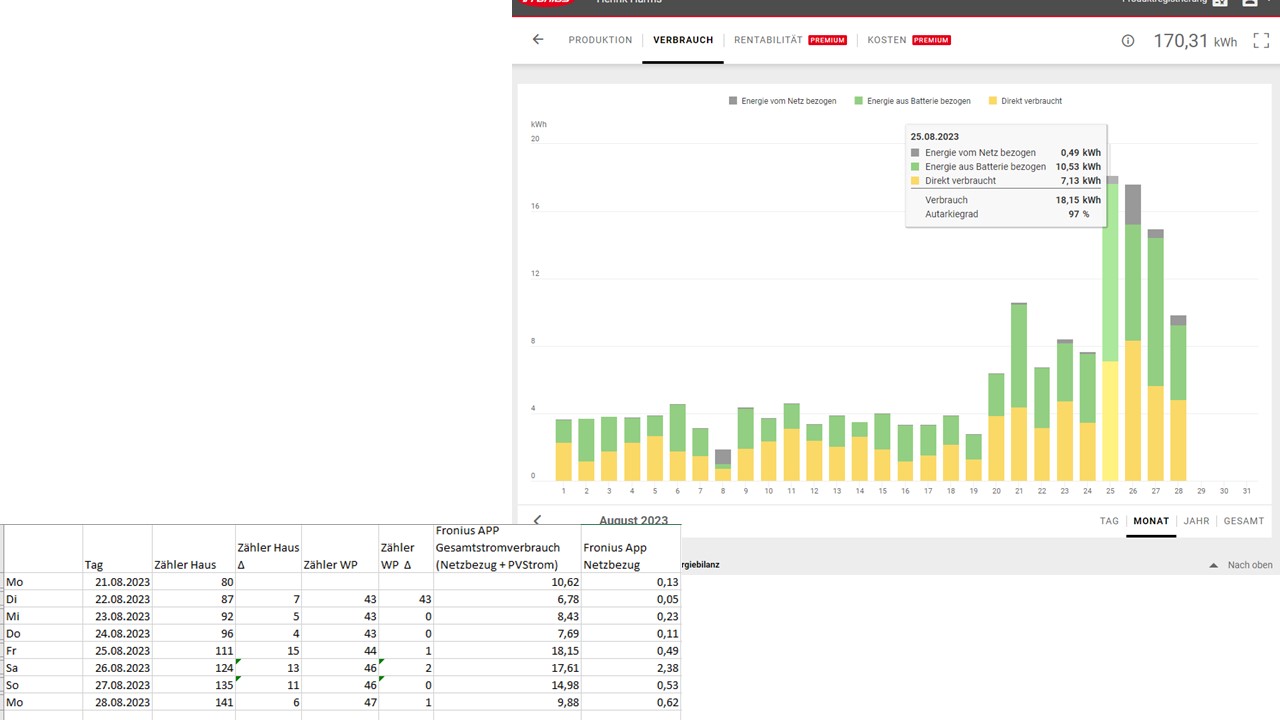This screenshot has height=720, width=1280.
Task: Select Netzbezug cell 2,38
Action: pos(630,668)
